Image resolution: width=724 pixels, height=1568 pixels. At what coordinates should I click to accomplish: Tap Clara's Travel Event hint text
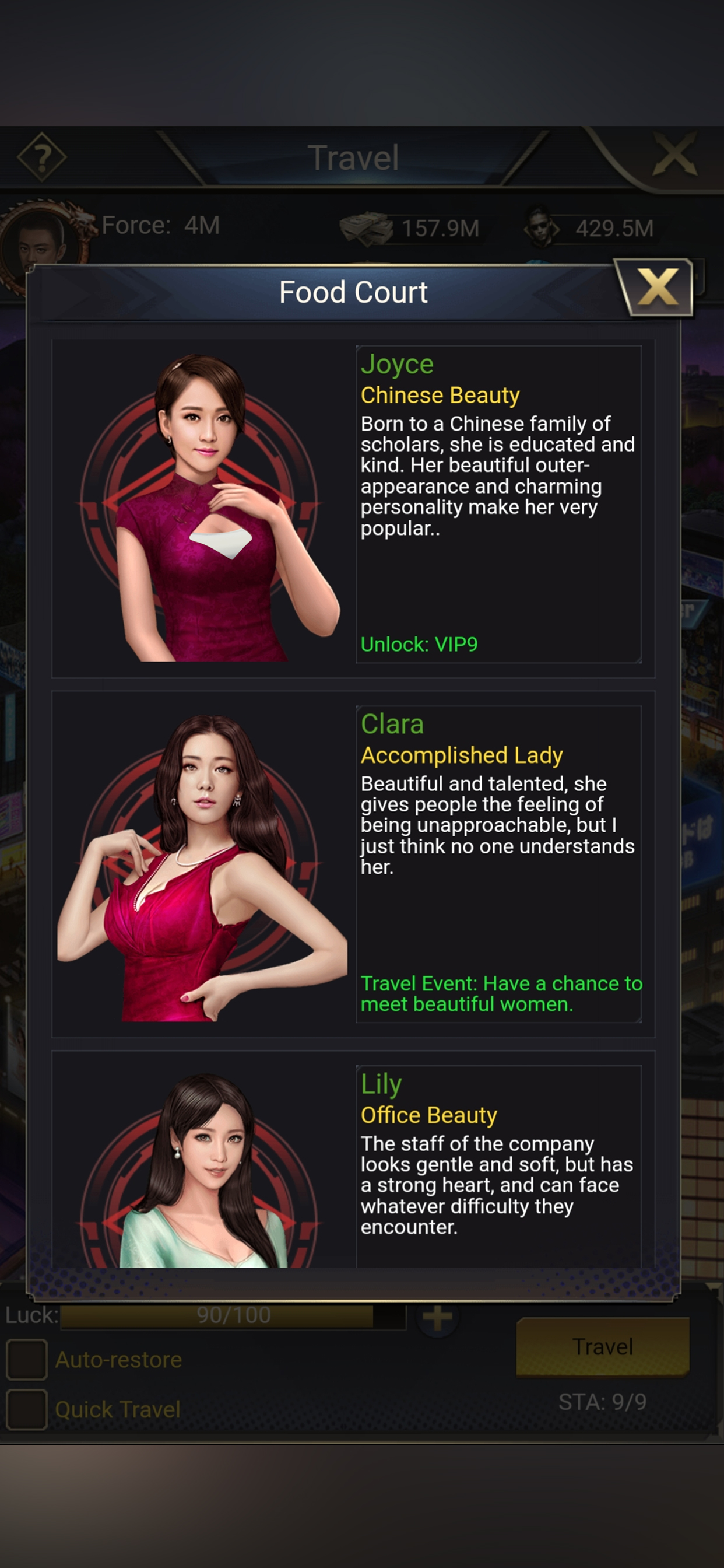501,993
